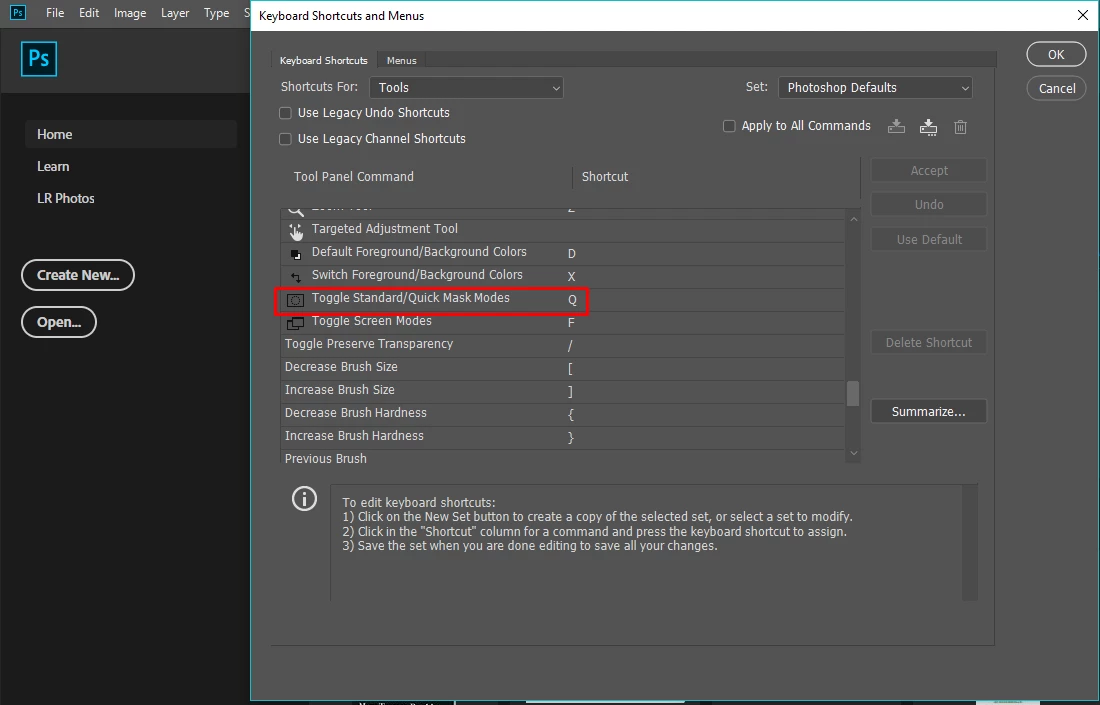Click the Delete Shortcut button
This screenshot has height=705, width=1100.
tap(929, 342)
